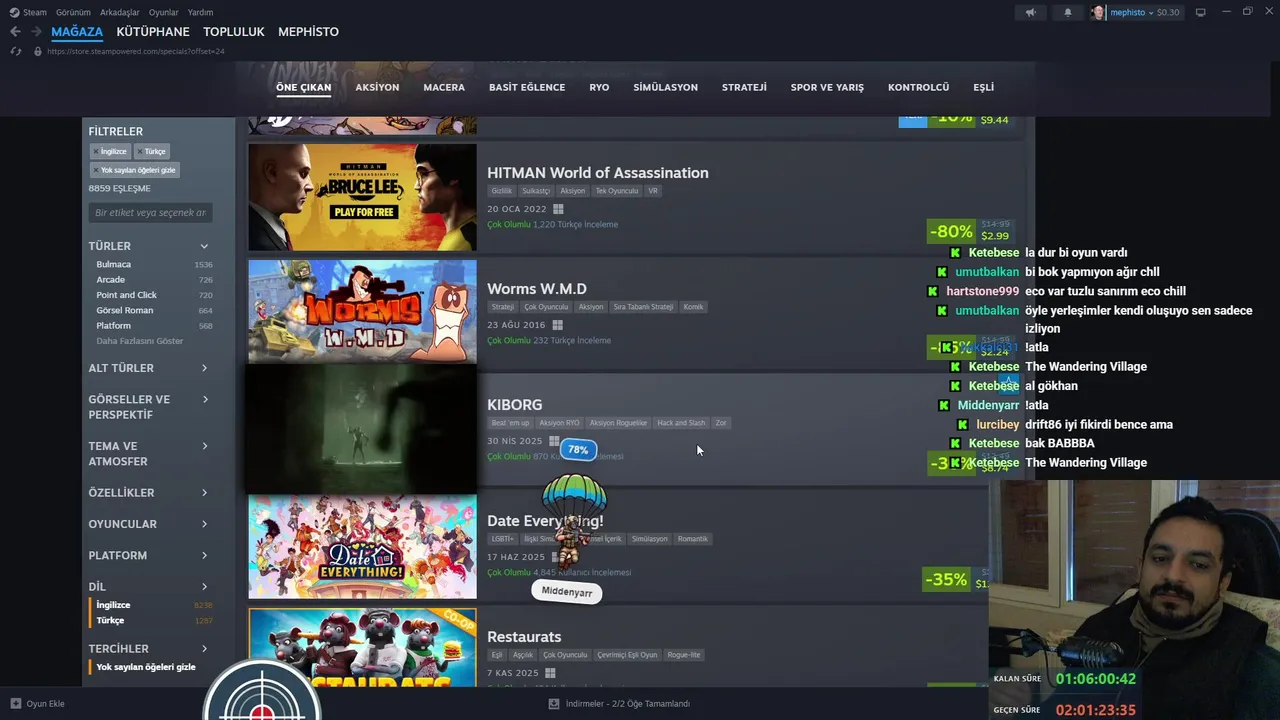Select the BASİT EĞLENCE category tab

pyautogui.click(x=527, y=88)
